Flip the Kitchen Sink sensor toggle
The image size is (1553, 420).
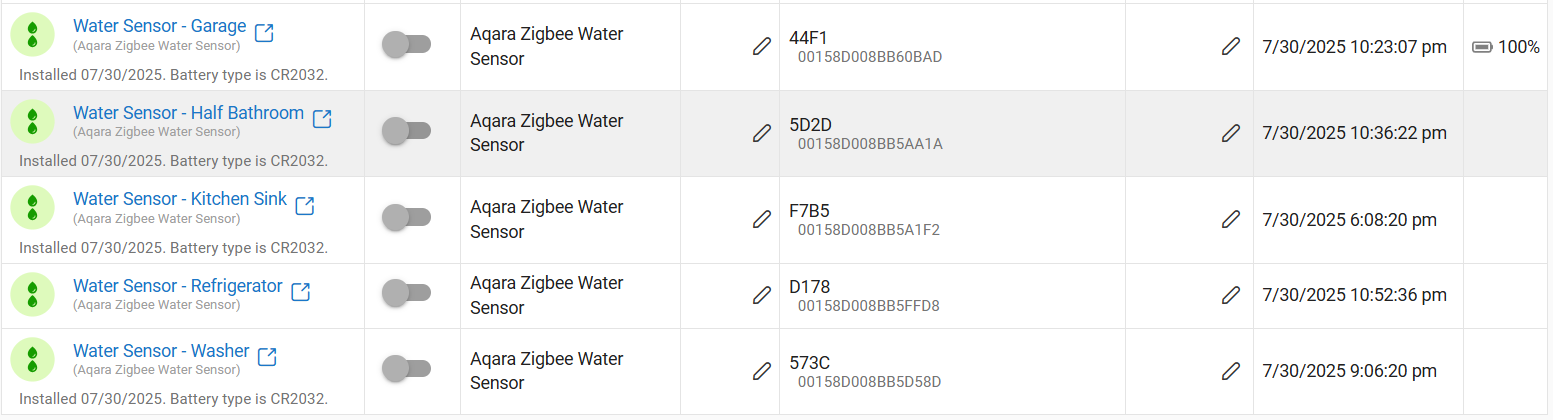[x=406, y=216]
